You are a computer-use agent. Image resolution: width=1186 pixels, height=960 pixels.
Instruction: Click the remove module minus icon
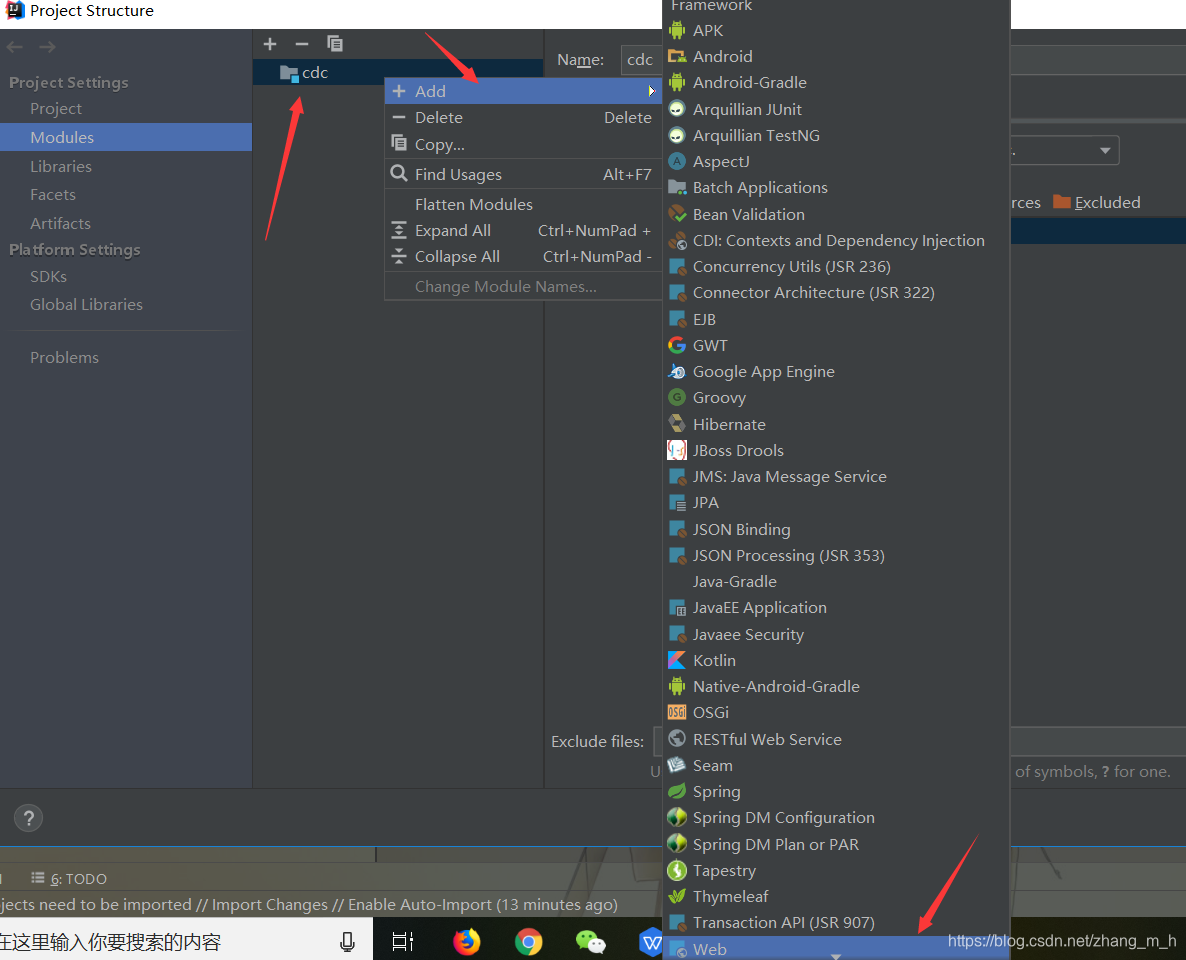[x=302, y=44]
